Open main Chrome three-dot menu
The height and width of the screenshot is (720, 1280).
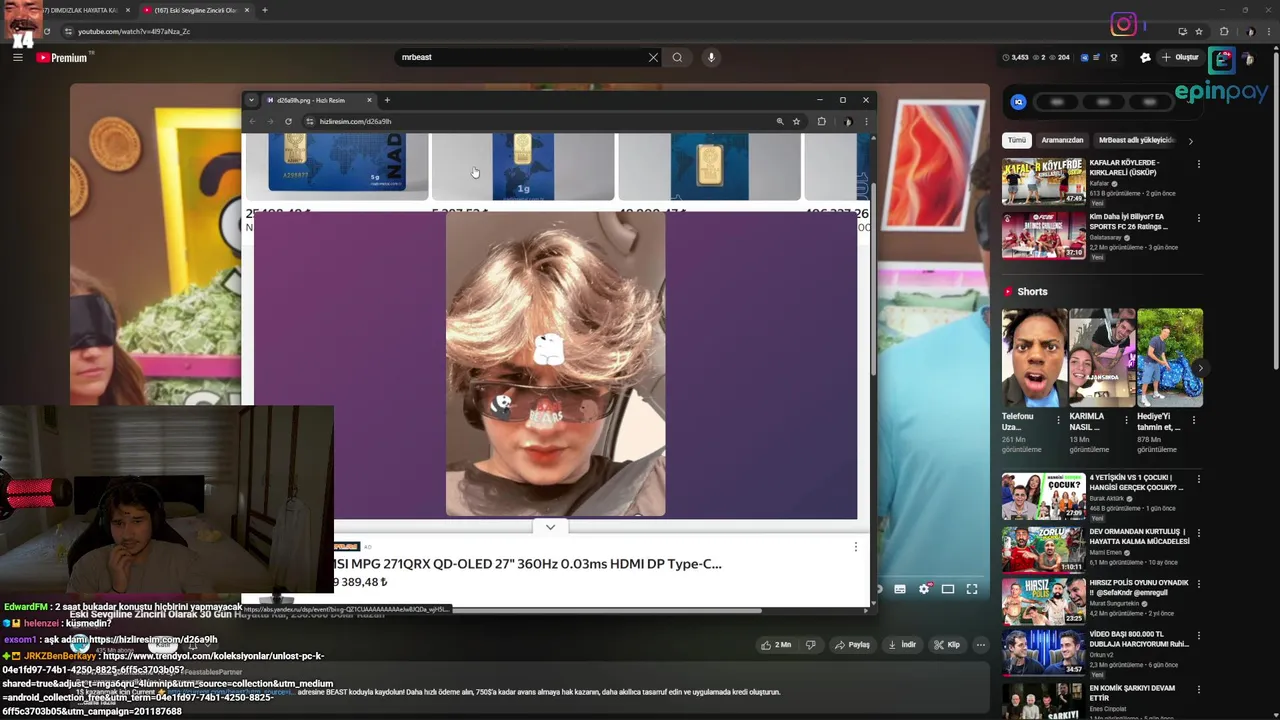coord(1267,31)
